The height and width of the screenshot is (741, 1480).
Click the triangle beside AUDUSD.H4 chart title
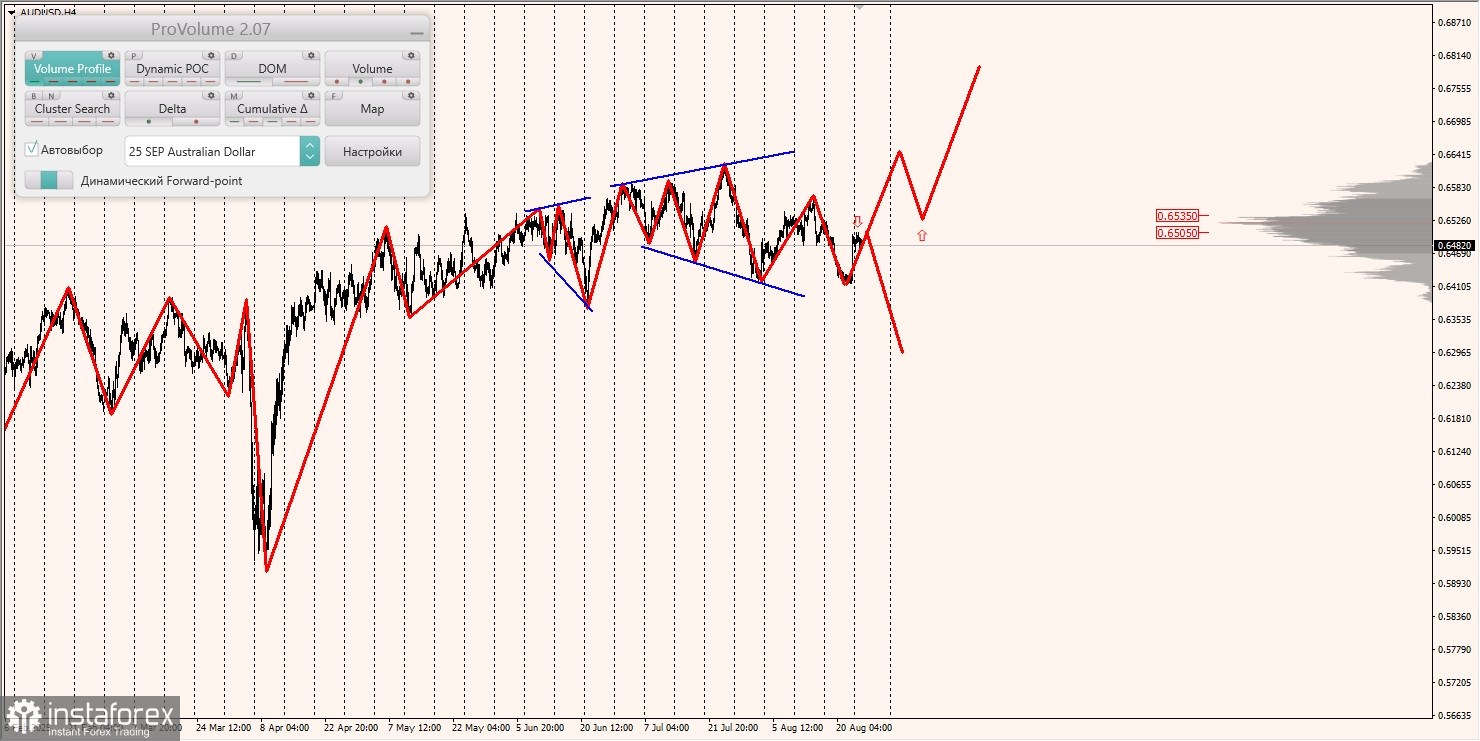(11, 13)
